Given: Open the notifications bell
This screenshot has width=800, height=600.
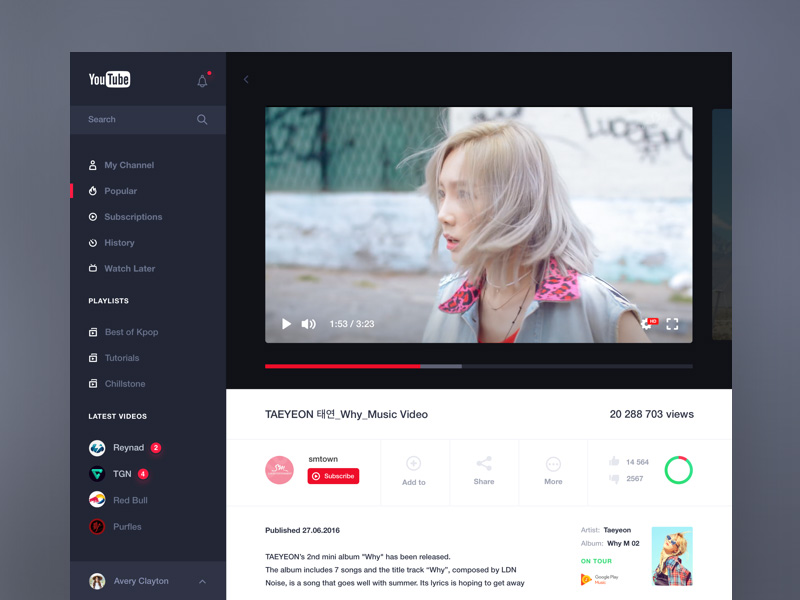Looking at the screenshot, I should click(x=202, y=81).
